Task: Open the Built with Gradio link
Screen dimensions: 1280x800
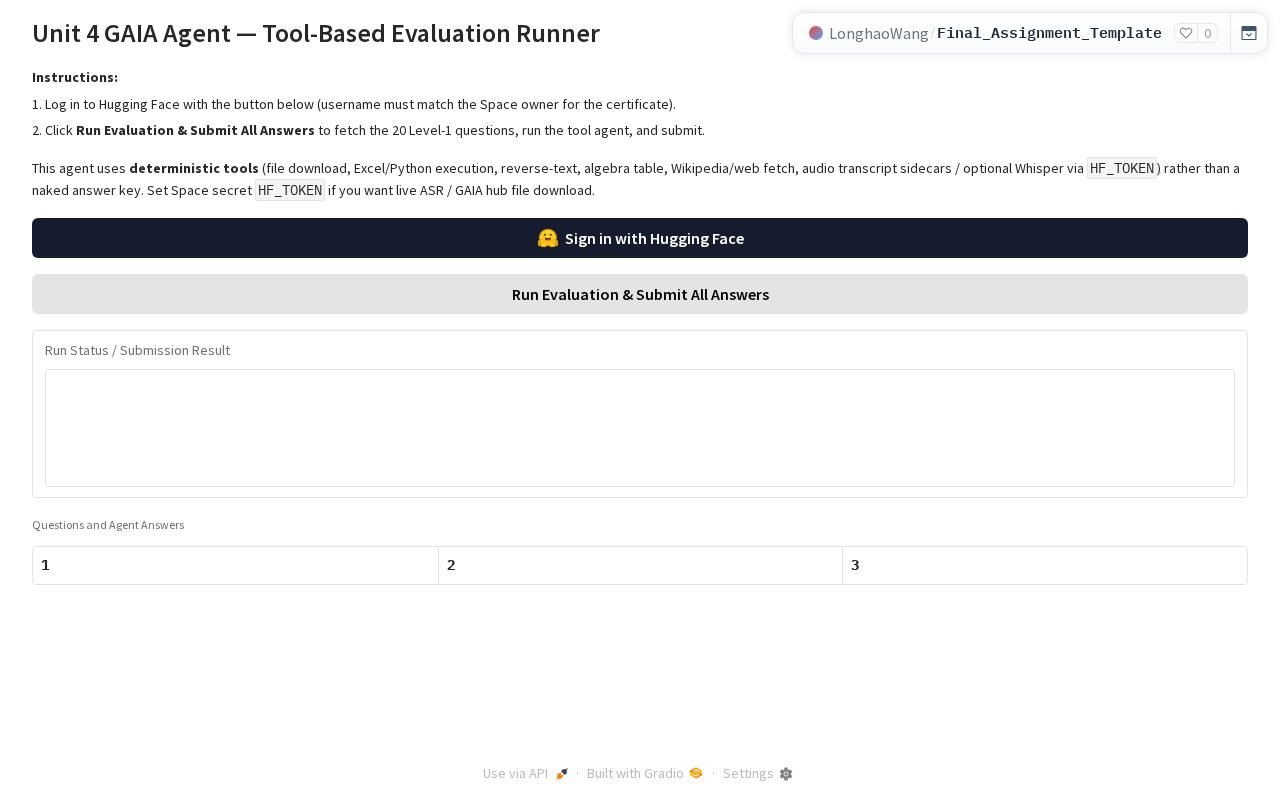Action: (645, 774)
